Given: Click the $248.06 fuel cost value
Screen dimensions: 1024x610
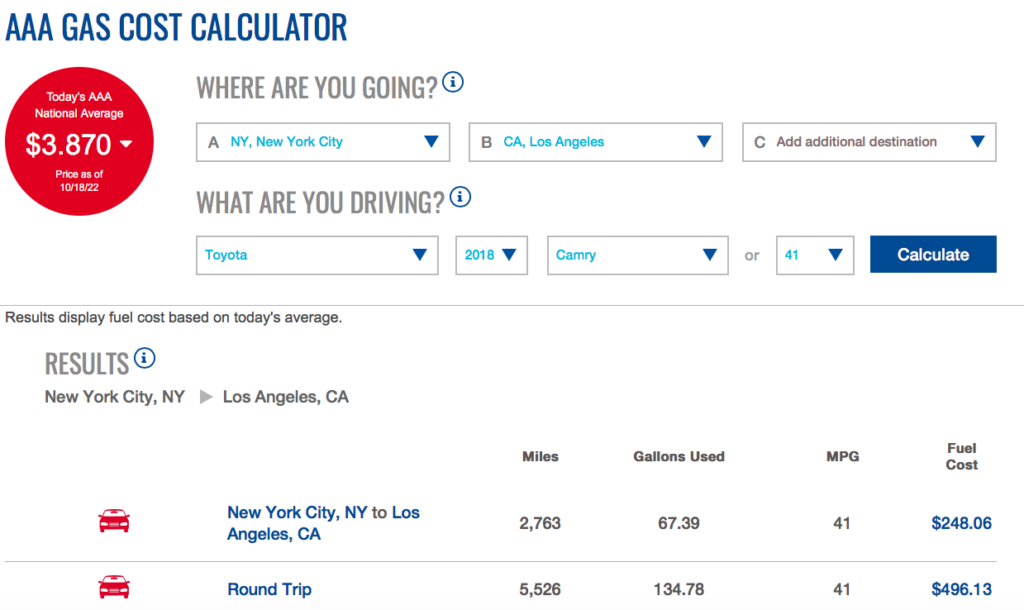Looking at the screenshot, I should tap(961, 523).
